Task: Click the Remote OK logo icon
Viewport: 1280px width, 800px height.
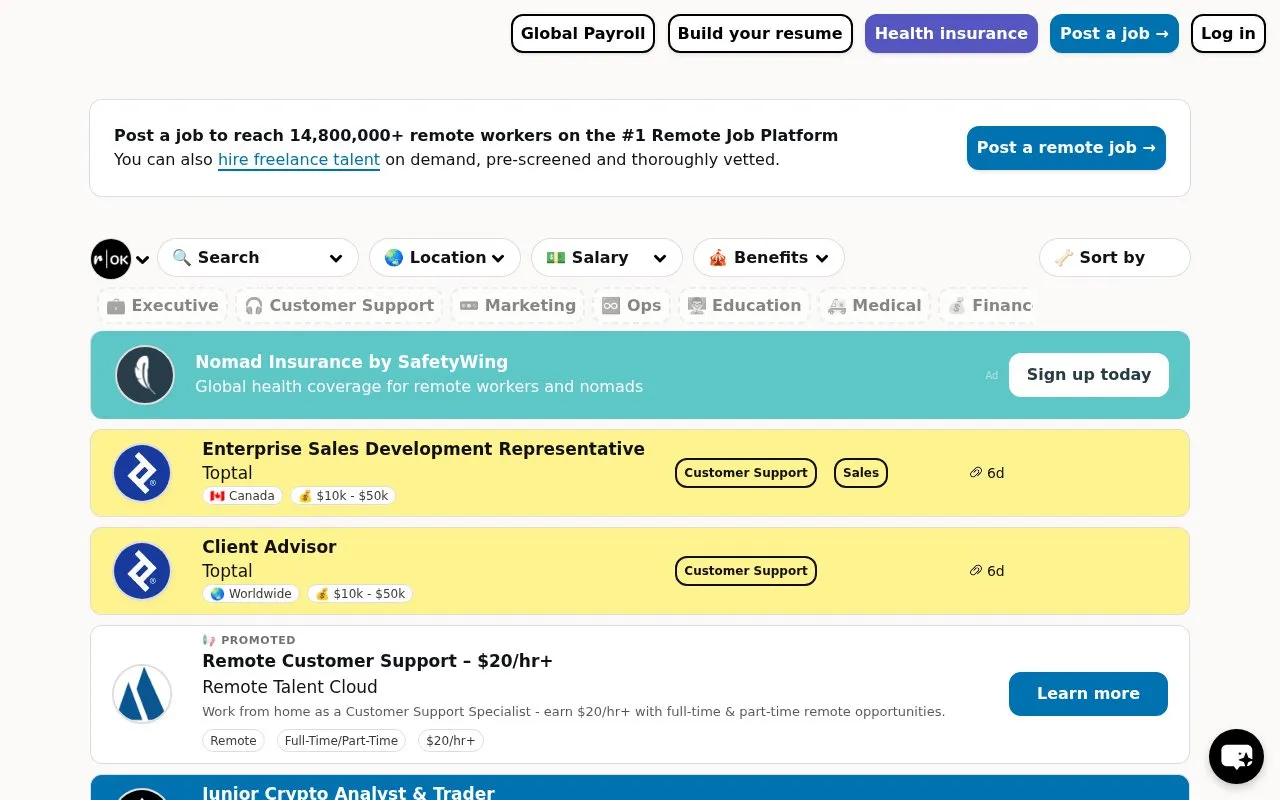Action: (x=111, y=259)
